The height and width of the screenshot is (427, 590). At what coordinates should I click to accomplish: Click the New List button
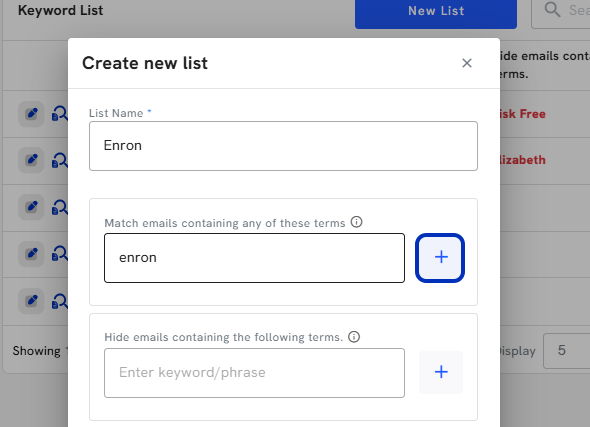click(436, 14)
